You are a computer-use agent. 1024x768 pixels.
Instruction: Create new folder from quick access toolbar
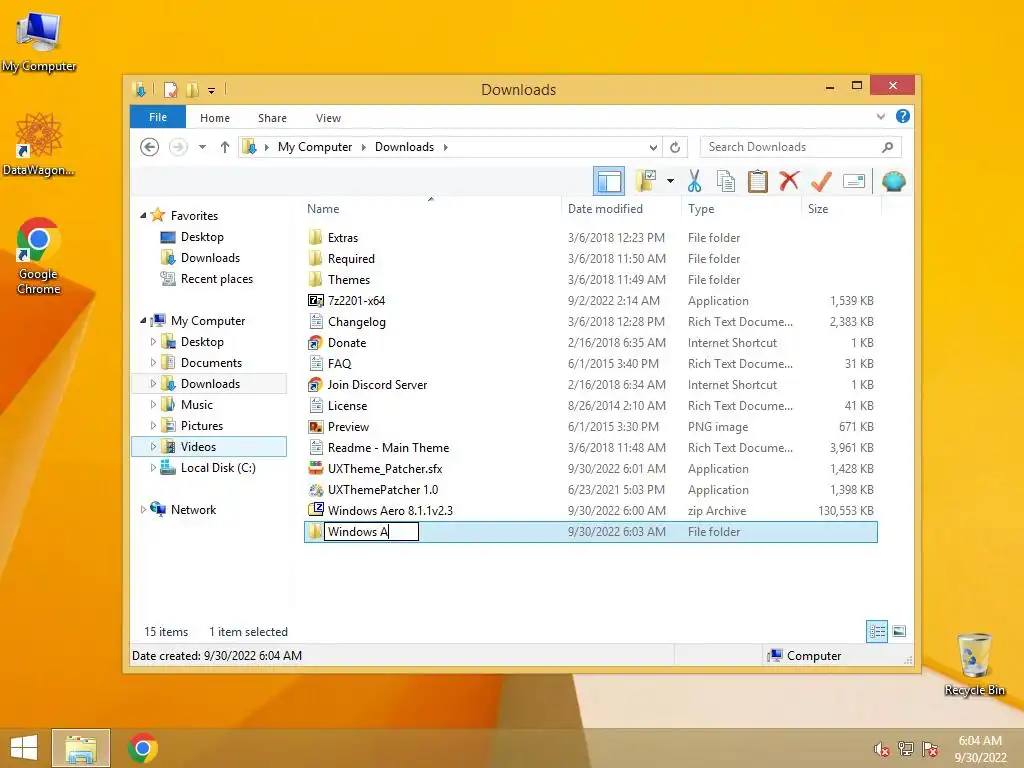192,89
